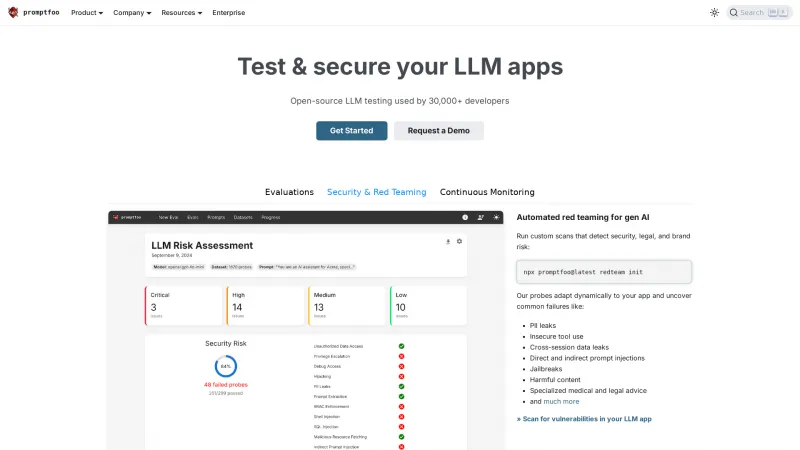800x450 pixels.
Task: Click the 'Harmful content' list item
Action: point(555,380)
